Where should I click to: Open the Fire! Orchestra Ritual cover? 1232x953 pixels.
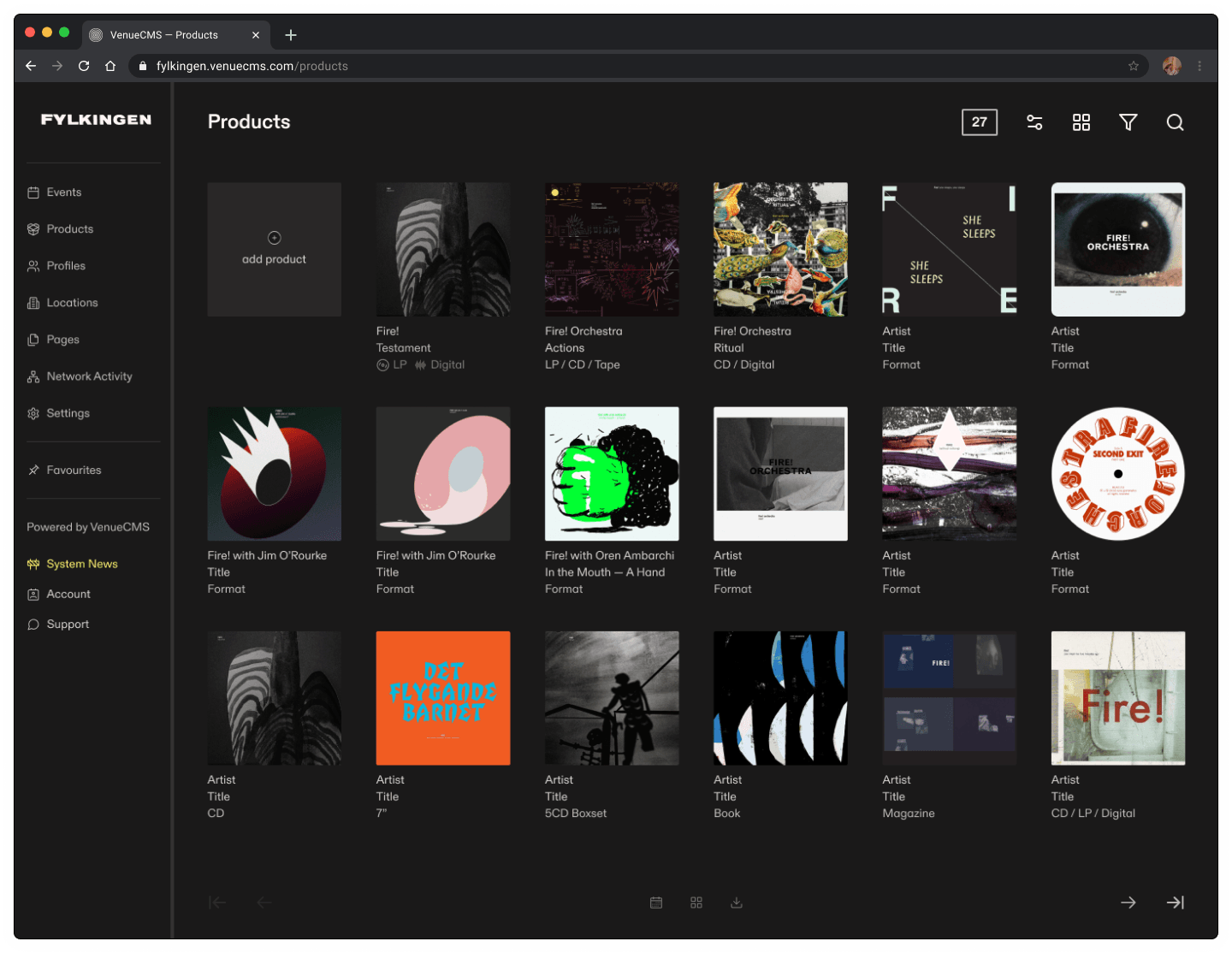[x=781, y=250]
